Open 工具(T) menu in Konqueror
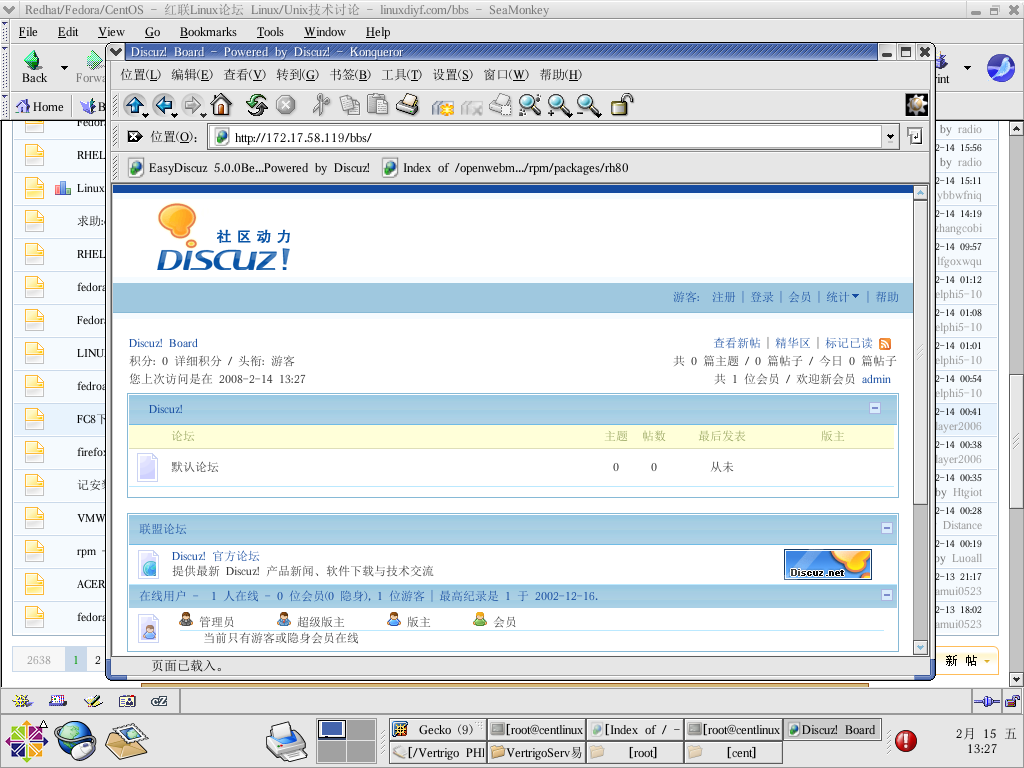 (x=402, y=74)
